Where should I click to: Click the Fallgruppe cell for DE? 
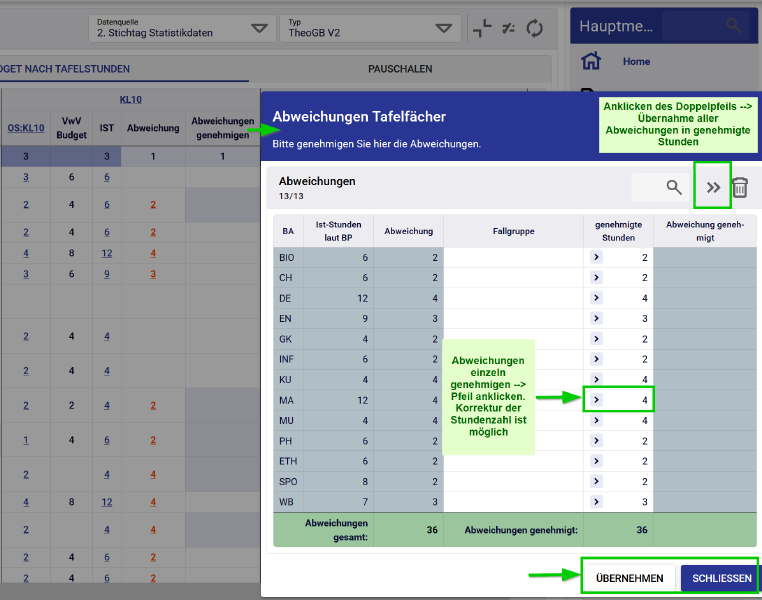[513, 298]
